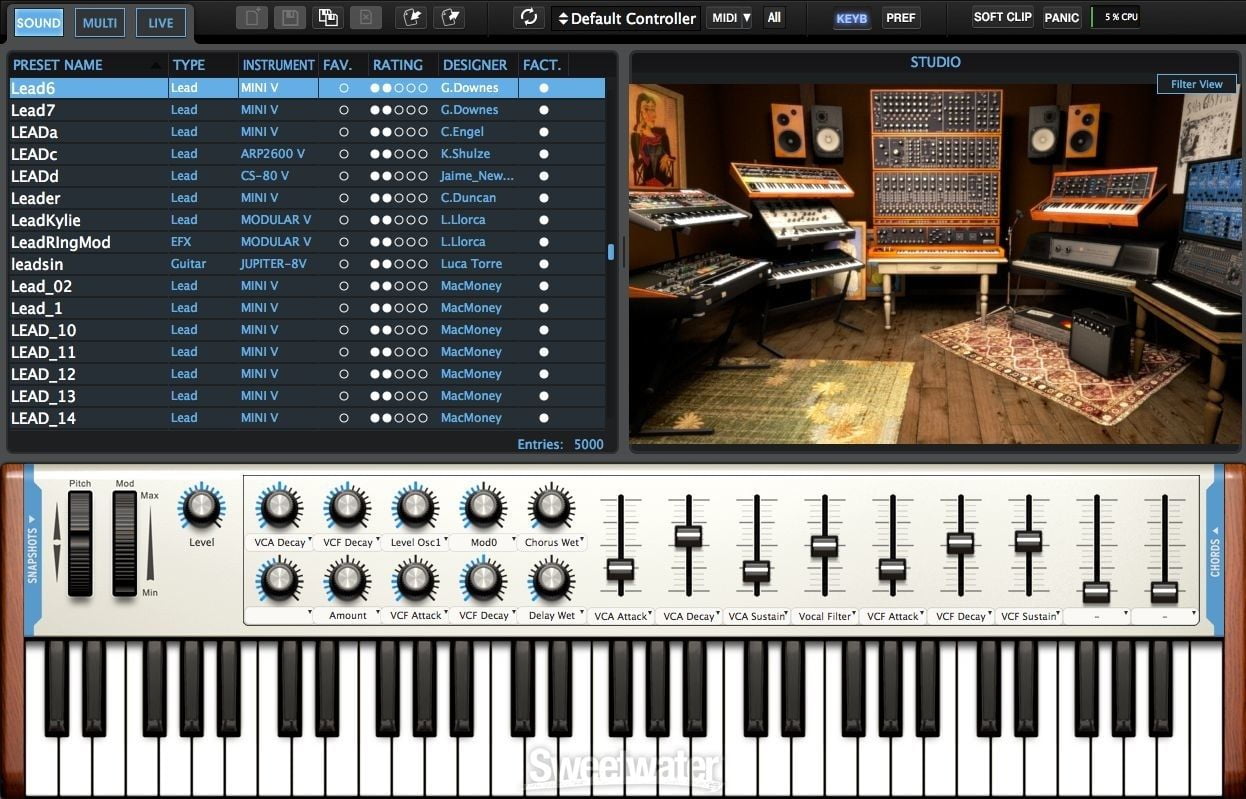This screenshot has height=799, width=1246.
Task: Click the Level knob
Action: click(x=202, y=507)
